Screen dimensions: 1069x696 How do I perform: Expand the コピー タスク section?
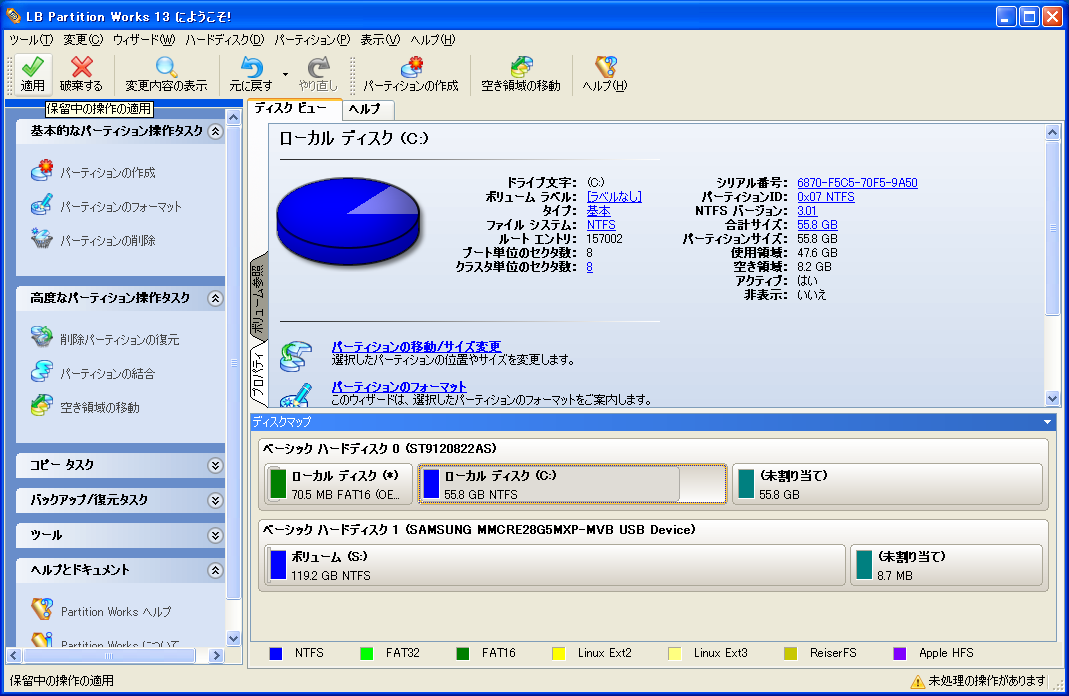click(x=215, y=465)
